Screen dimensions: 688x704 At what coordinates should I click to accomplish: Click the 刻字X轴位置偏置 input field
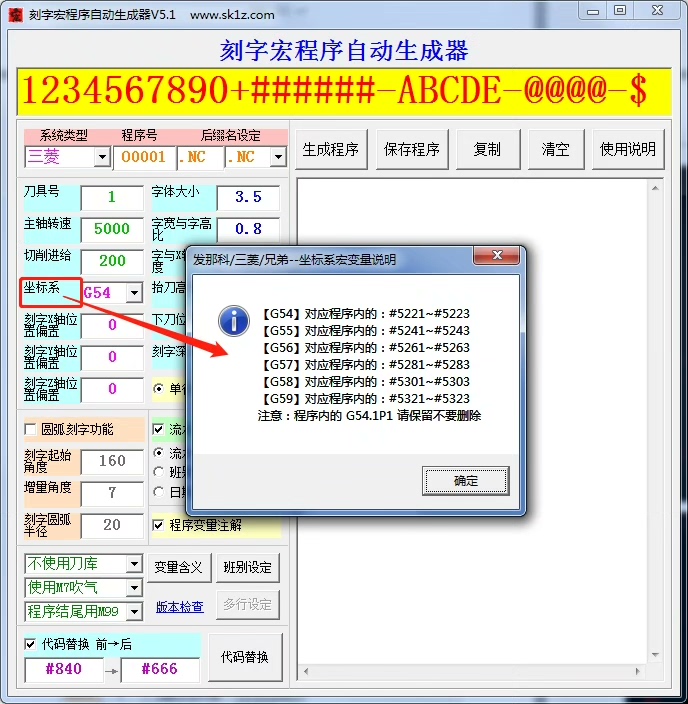112,325
